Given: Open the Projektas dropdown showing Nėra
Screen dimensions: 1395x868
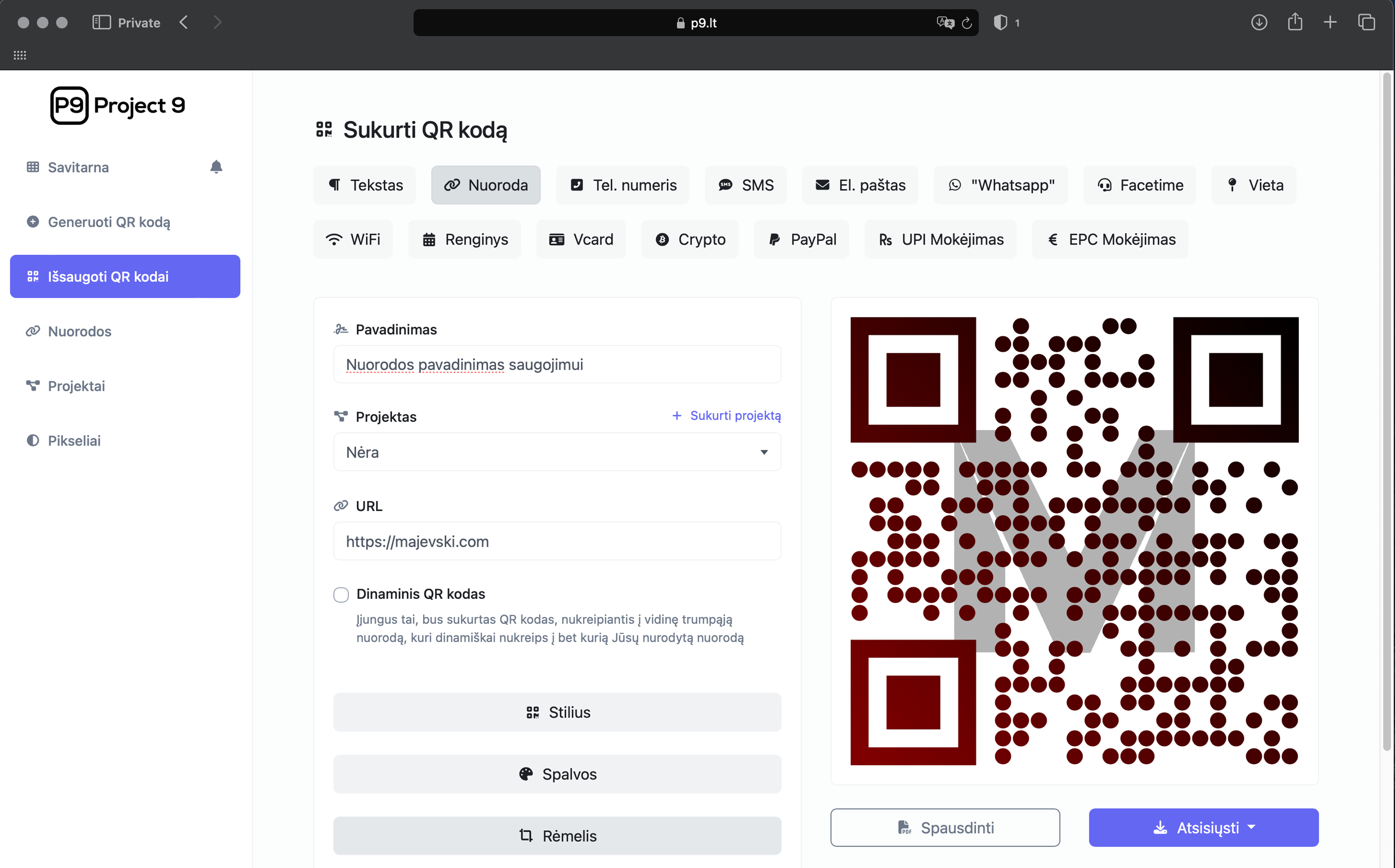Looking at the screenshot, I should 557,452.
